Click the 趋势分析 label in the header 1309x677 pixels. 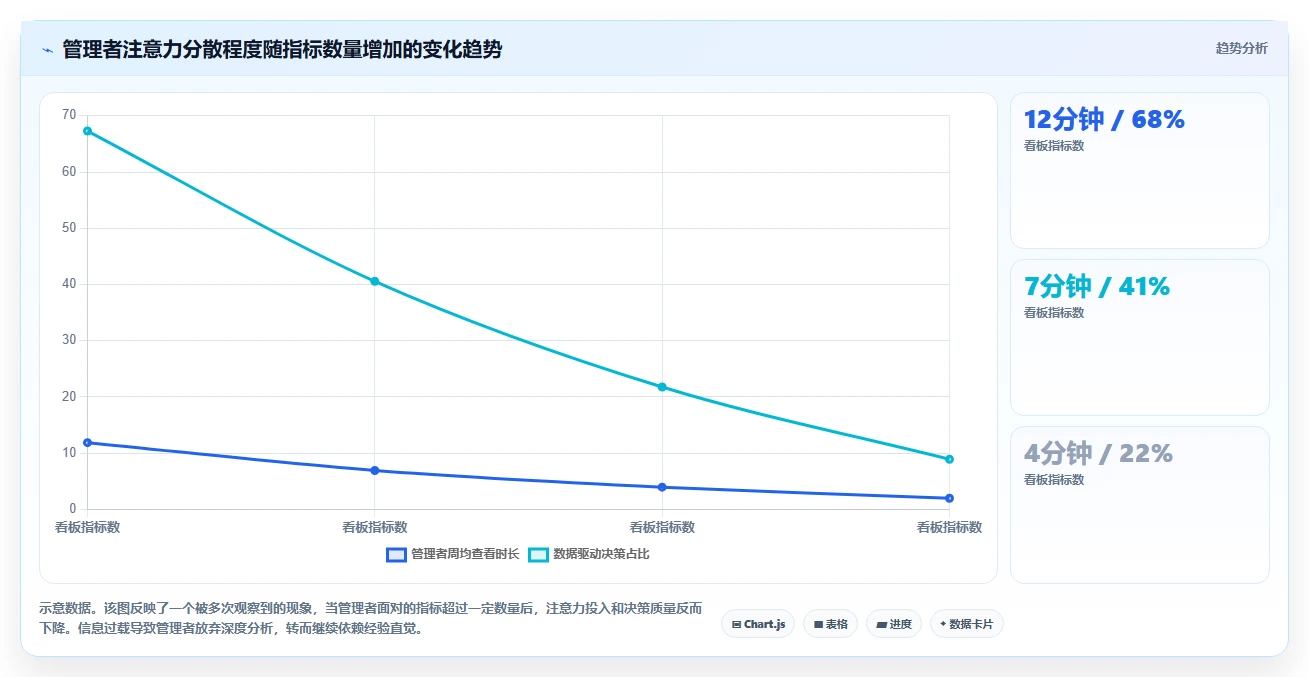click(x=1241, y=48)
